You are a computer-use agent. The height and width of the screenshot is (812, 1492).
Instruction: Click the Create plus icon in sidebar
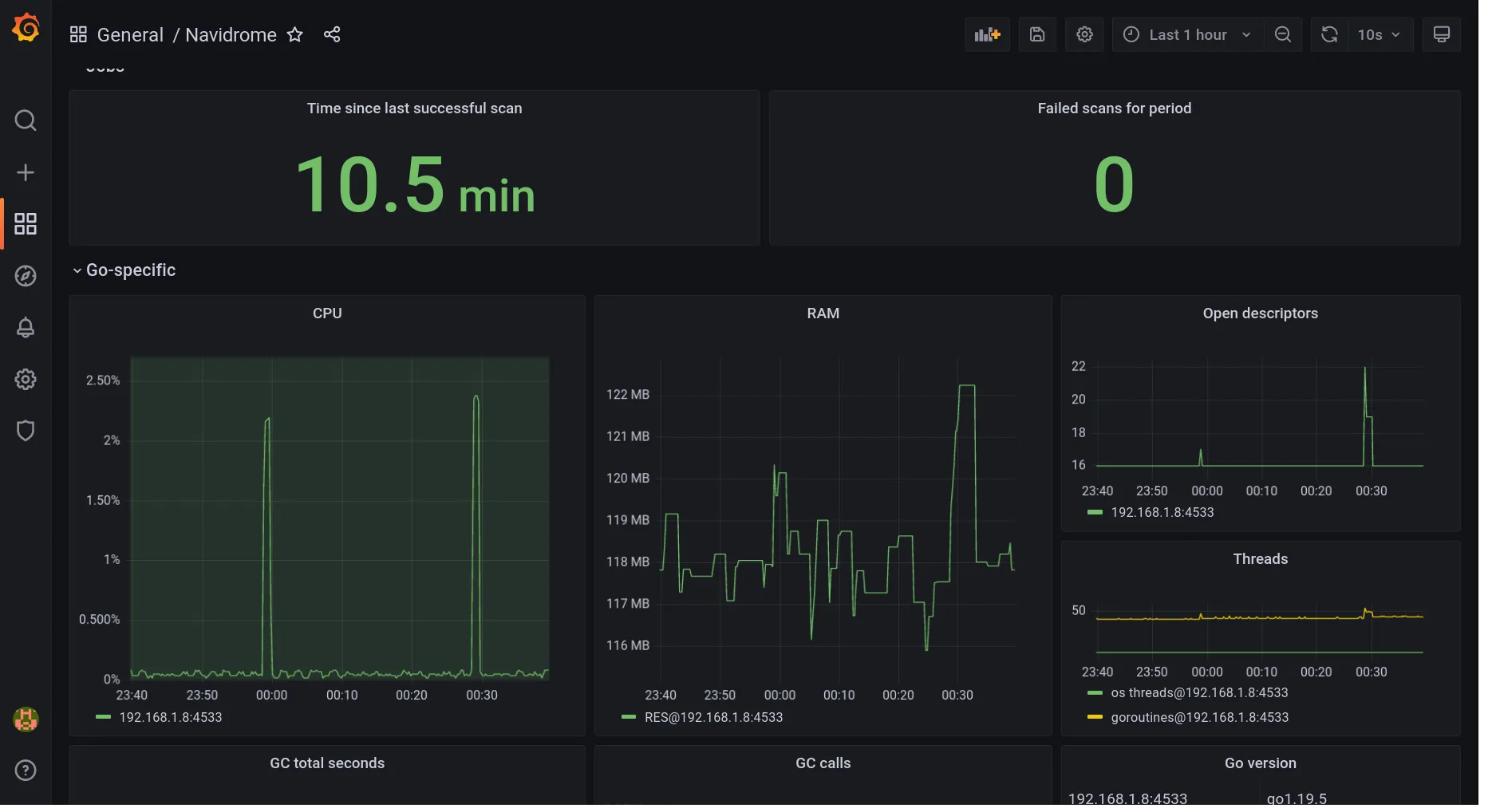26,172
